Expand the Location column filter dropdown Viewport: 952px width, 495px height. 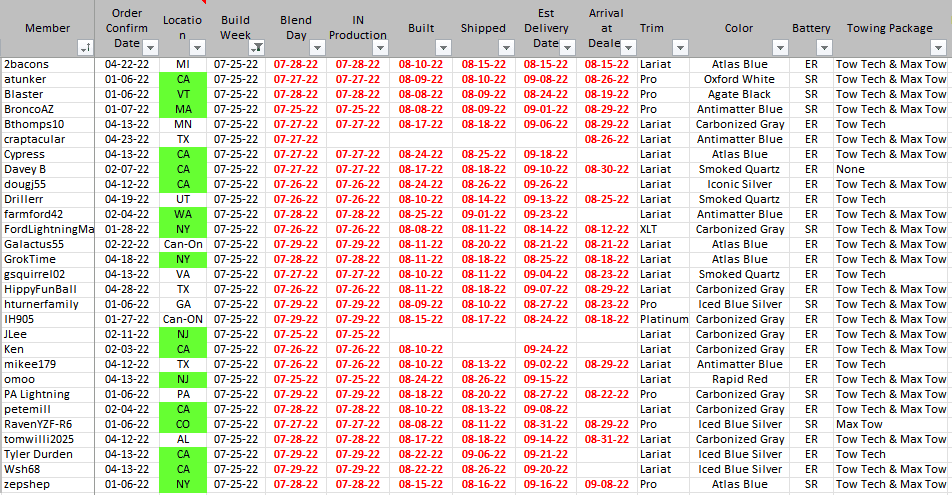click(196, 48)
